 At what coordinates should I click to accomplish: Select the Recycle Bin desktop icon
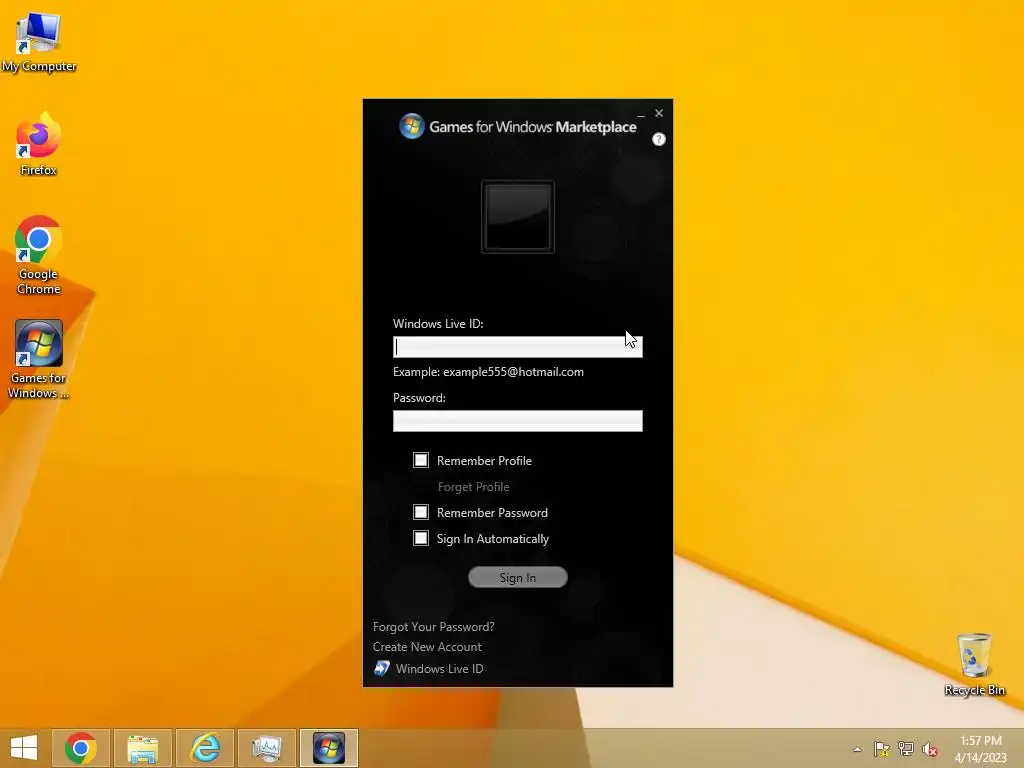[x=974, y=664]
